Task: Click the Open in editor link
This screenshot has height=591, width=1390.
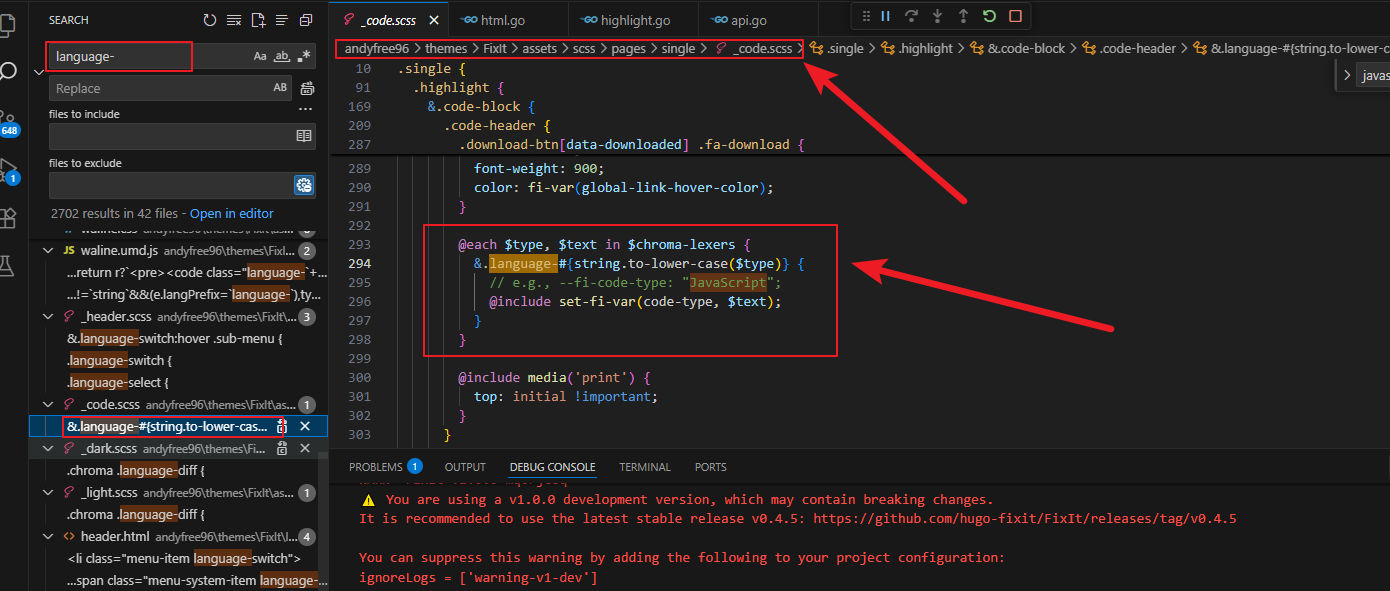Action: 231,213
